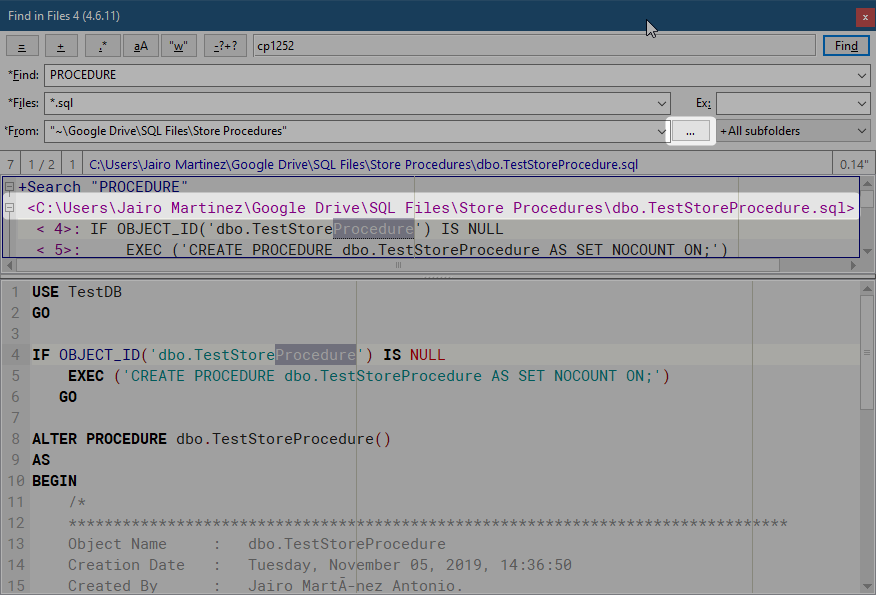This screenshot has width=876, height=595.
Task: Click the results horizontal scrollbar thumb
Action: click(398, 265)
